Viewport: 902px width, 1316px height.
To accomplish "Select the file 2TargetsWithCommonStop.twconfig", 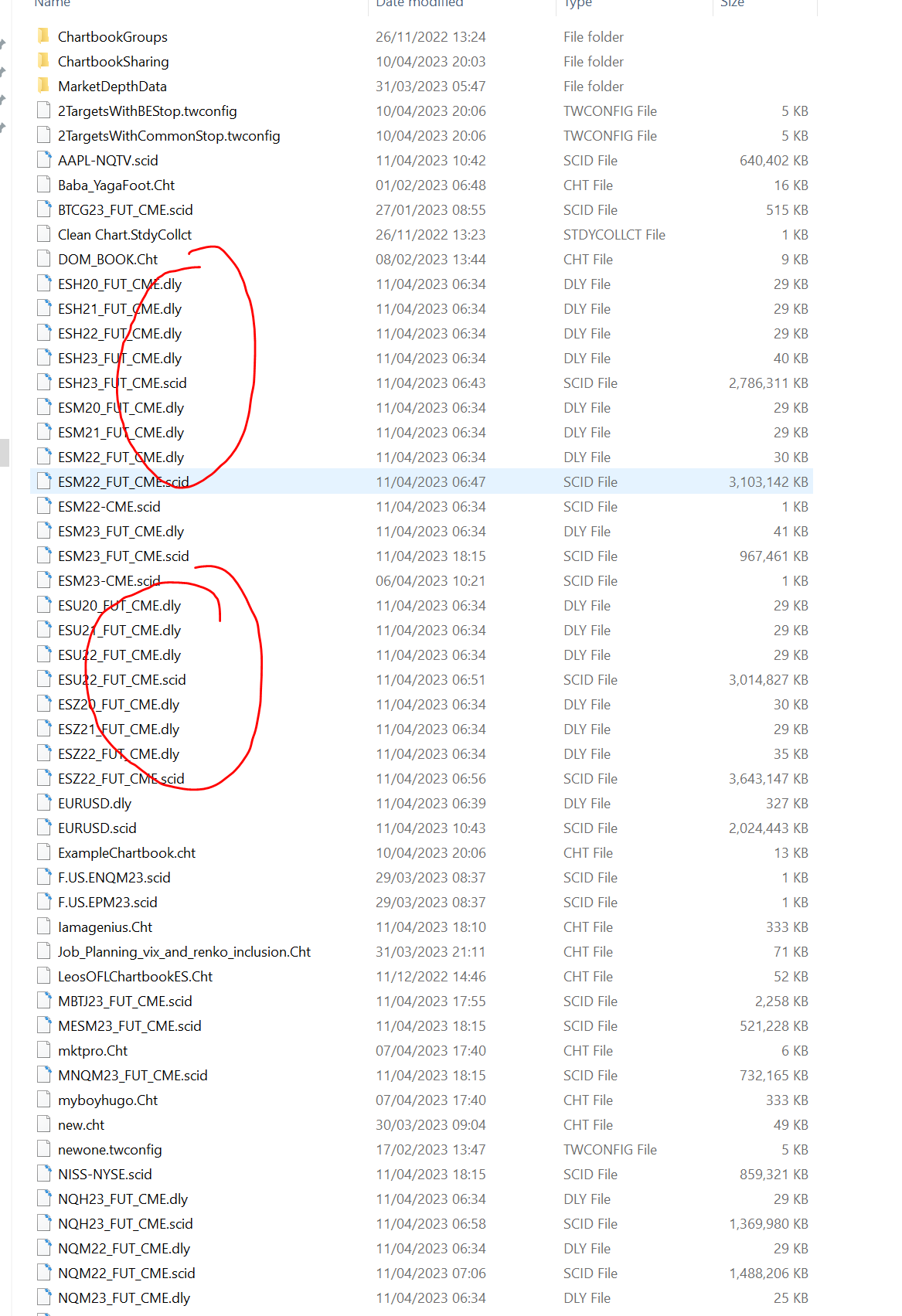I will (x=168, y=135).
